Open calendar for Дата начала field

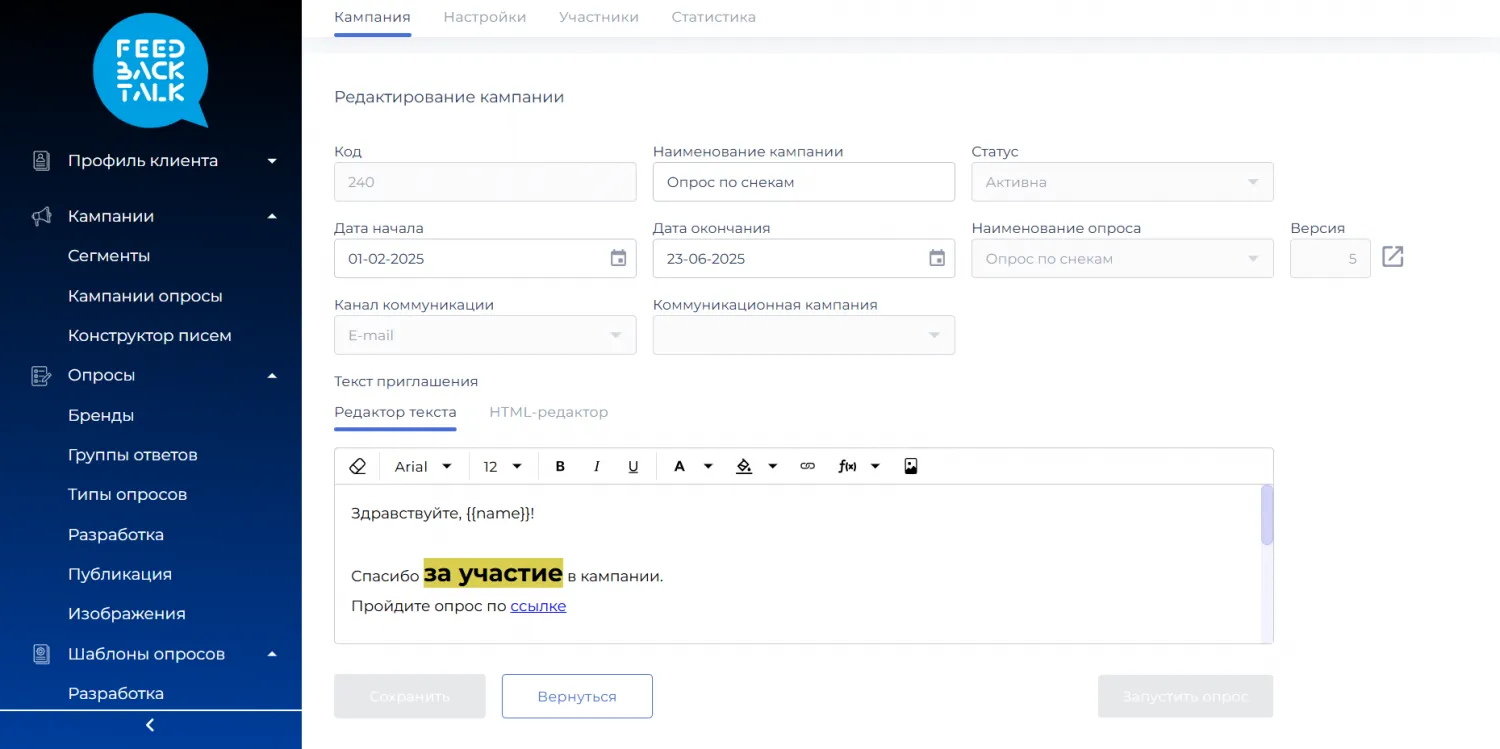pos(618,258)
